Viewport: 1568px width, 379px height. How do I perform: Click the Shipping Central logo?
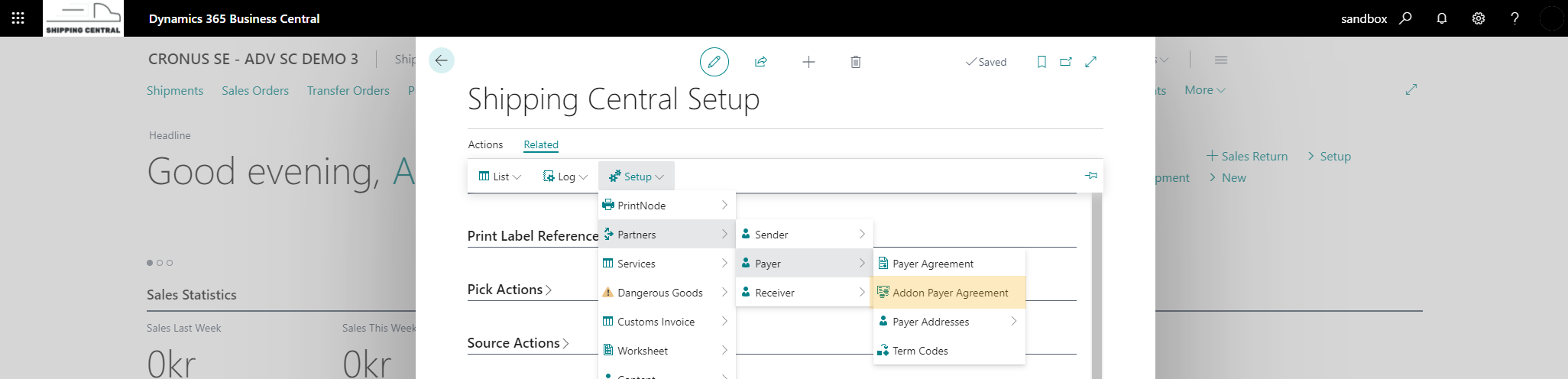coord(83,18)
